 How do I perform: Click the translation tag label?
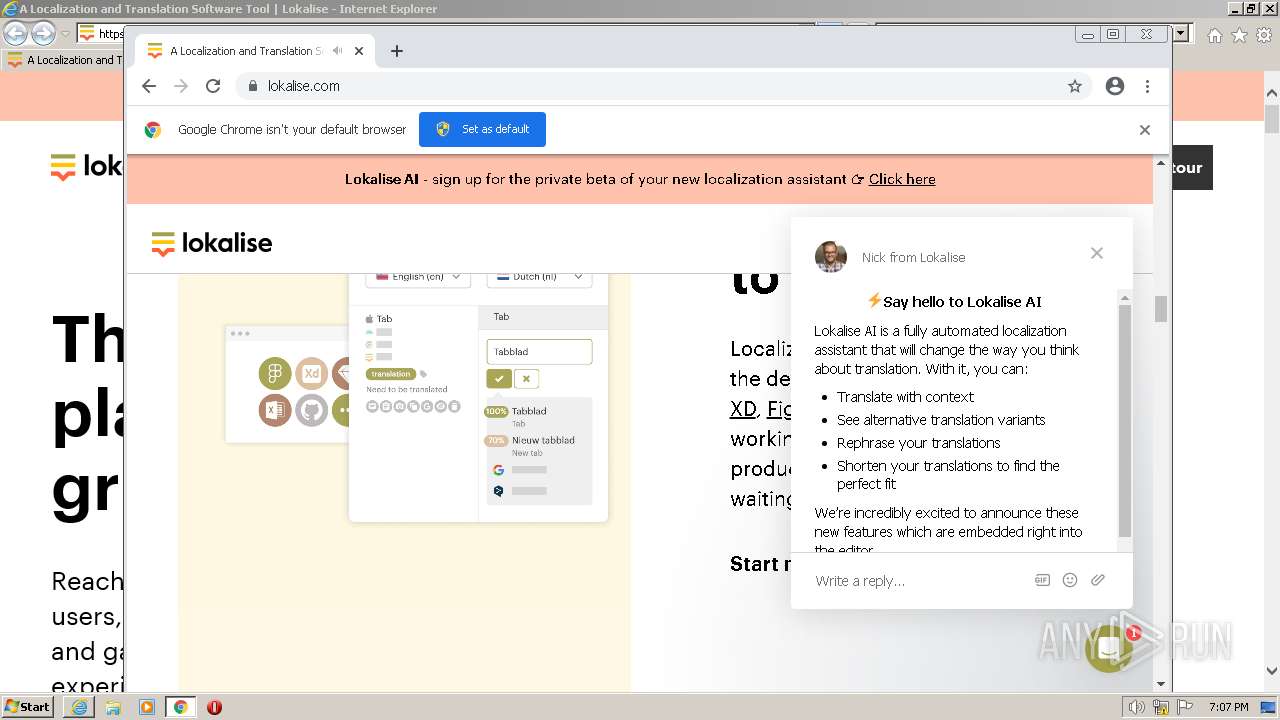click(x=390, y=374)
